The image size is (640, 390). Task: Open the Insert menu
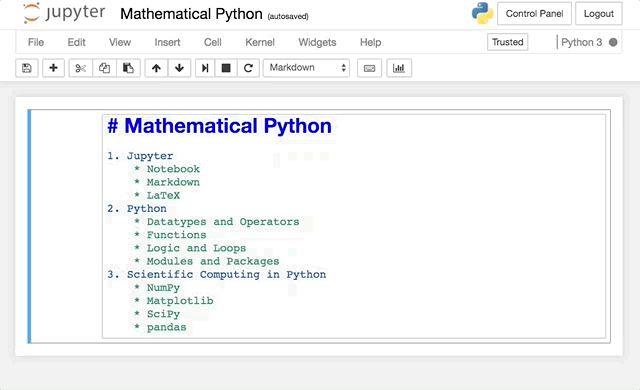pyautogui.click(x=167, y=42)
